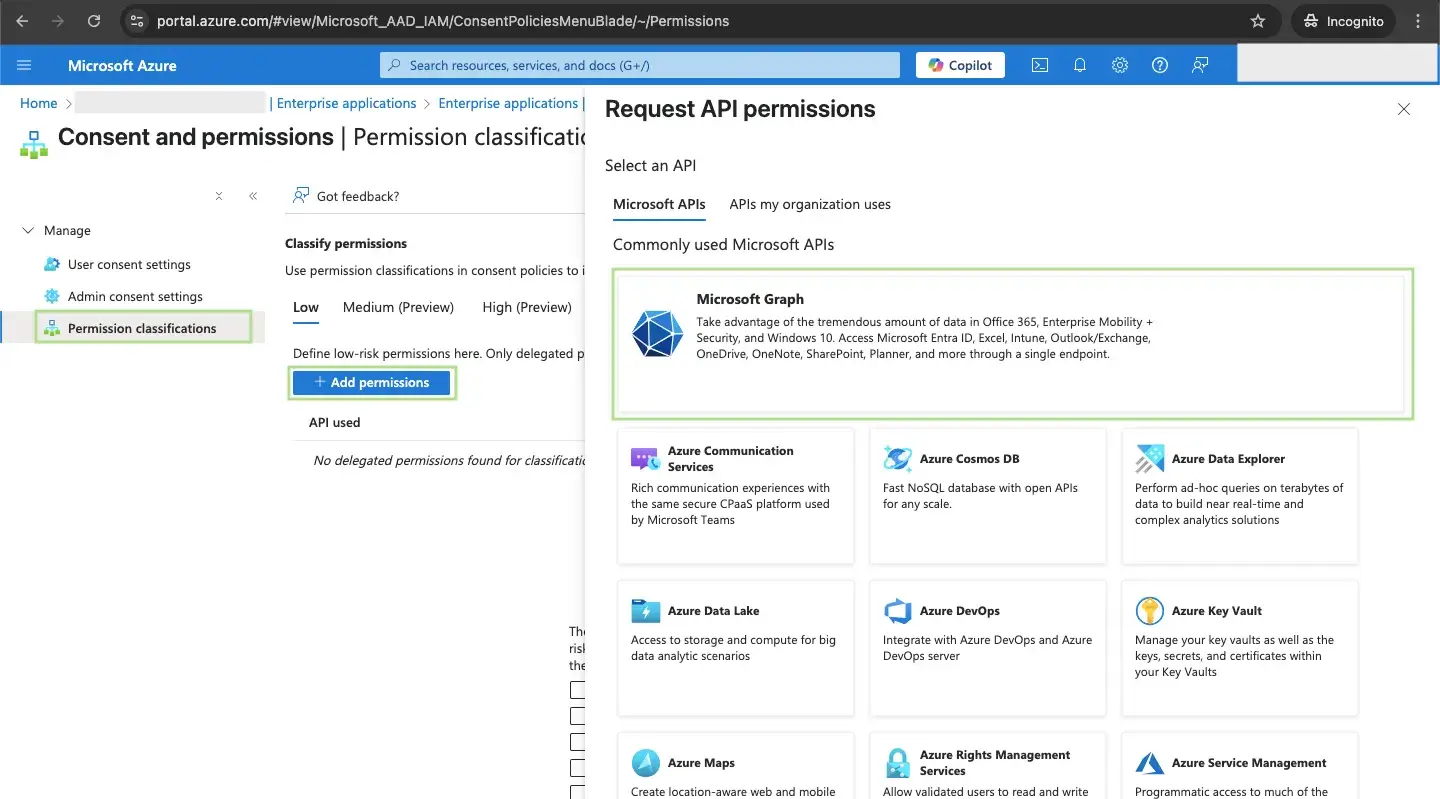
Task: Open User consent settings
Action: tap(129, 265)
